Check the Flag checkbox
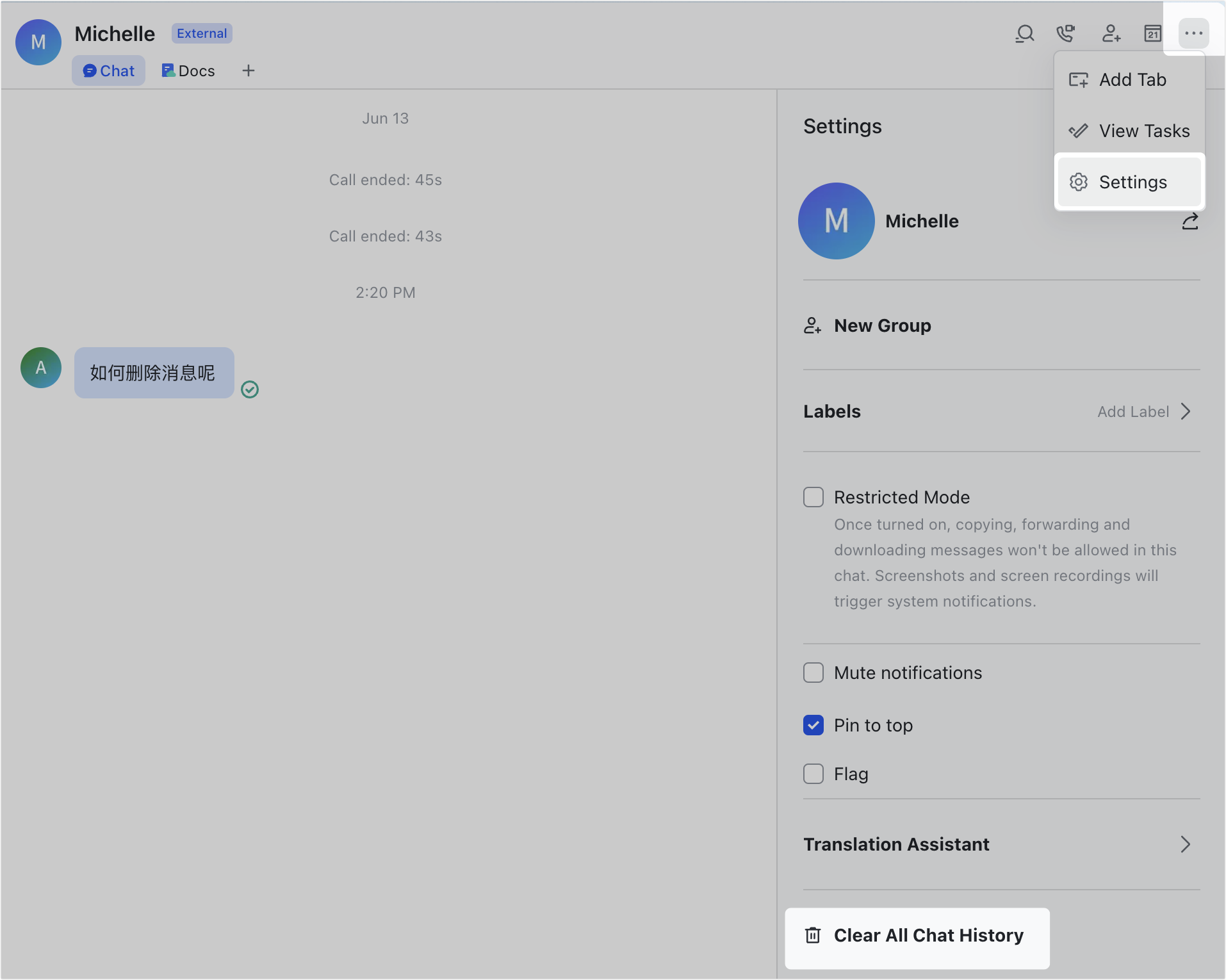This screenshot has height=980, width=1226. click(813, 774)
